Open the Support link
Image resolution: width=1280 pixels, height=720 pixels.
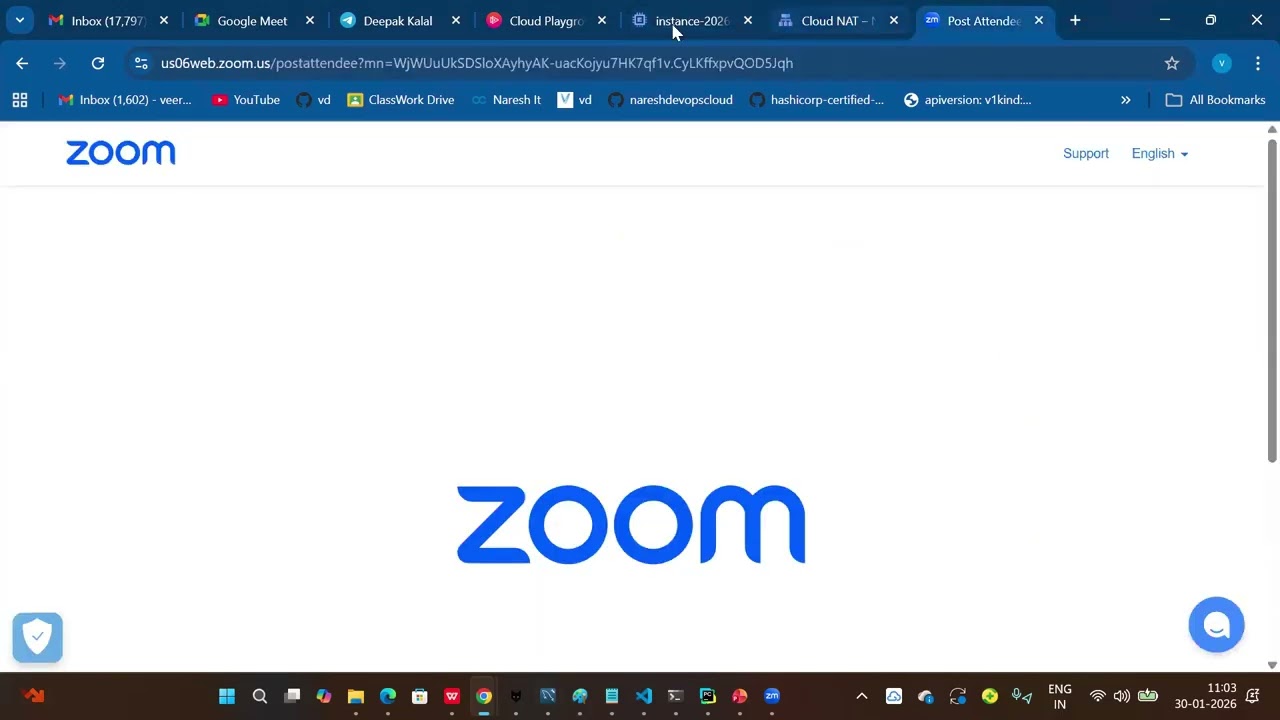pyautogui.click(x=1086, y=153)
